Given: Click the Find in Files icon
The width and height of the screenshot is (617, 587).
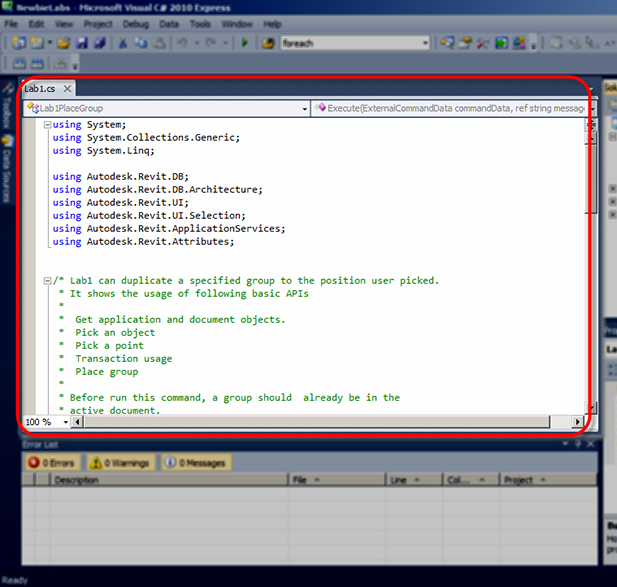Looking at the screenshot, I should 268,42.
